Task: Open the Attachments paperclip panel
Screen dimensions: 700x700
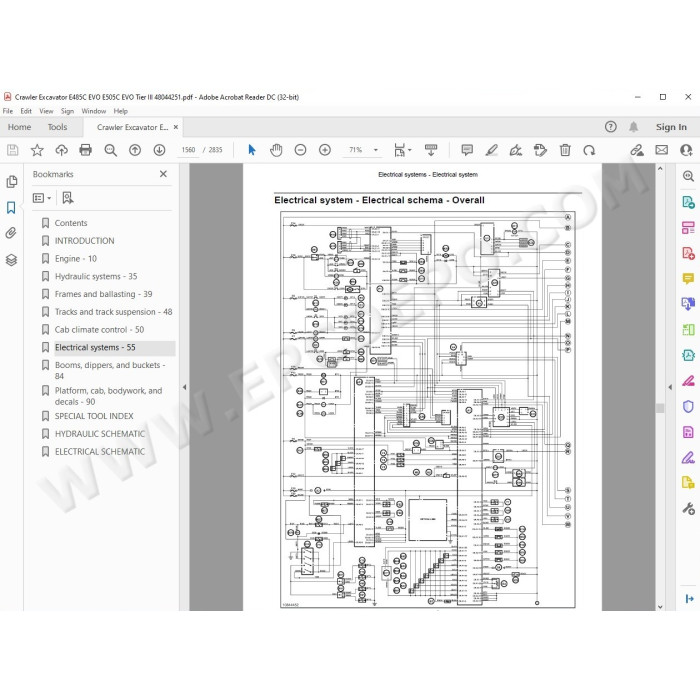Action: click(11, 233)
